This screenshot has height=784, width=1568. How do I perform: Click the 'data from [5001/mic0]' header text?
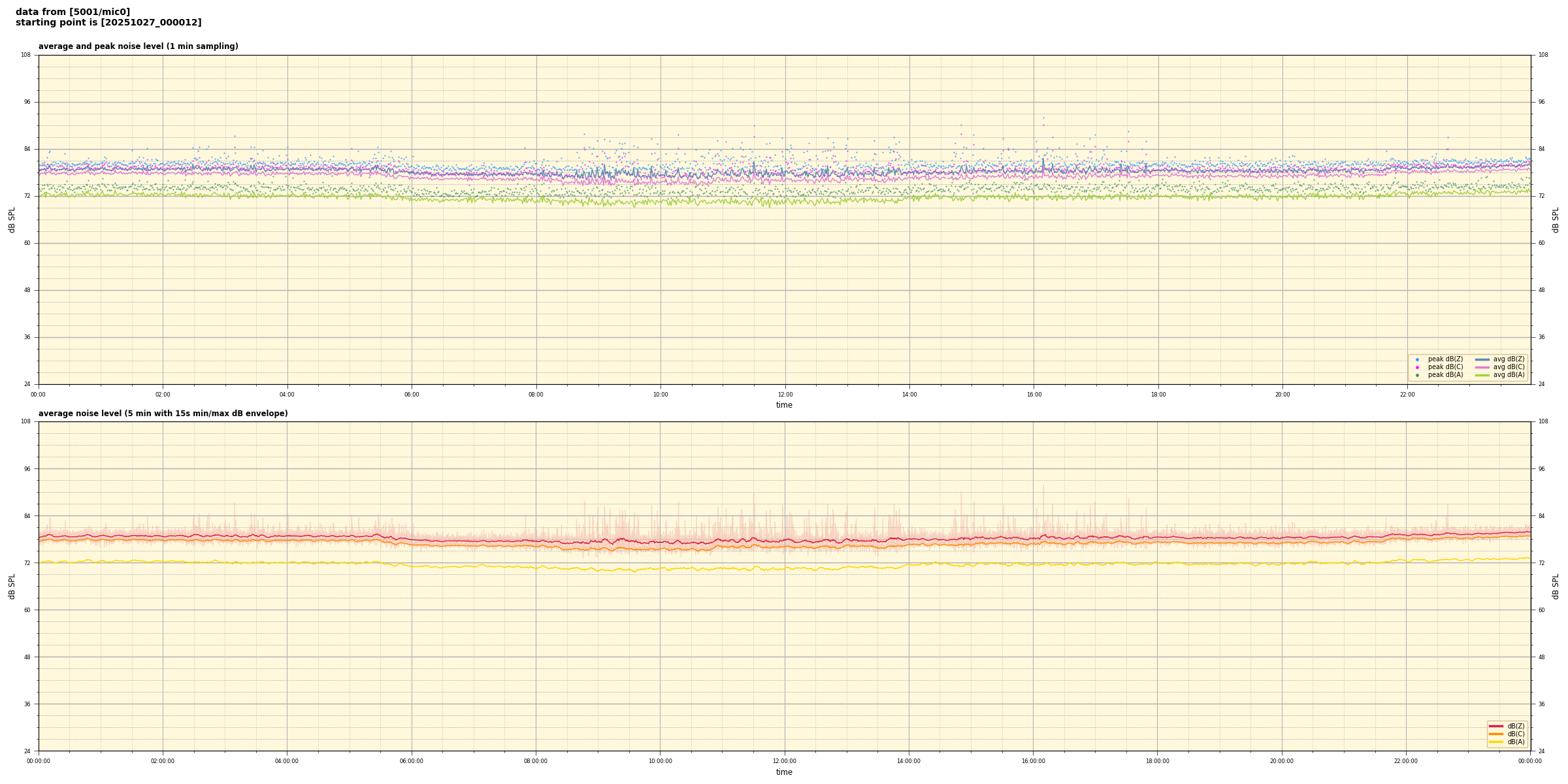[73, 12]
